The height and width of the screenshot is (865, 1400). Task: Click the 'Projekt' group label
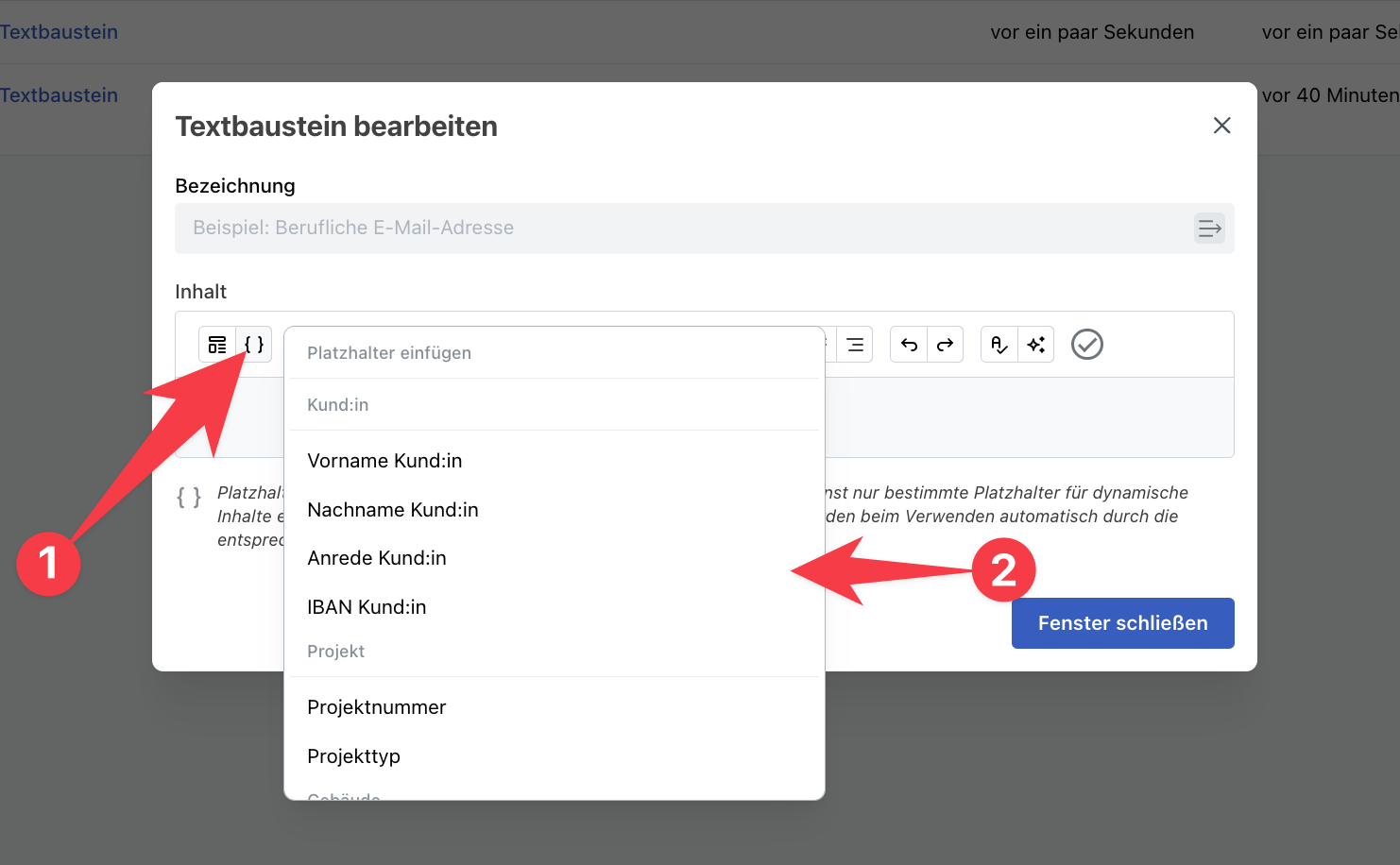point(336,652)
